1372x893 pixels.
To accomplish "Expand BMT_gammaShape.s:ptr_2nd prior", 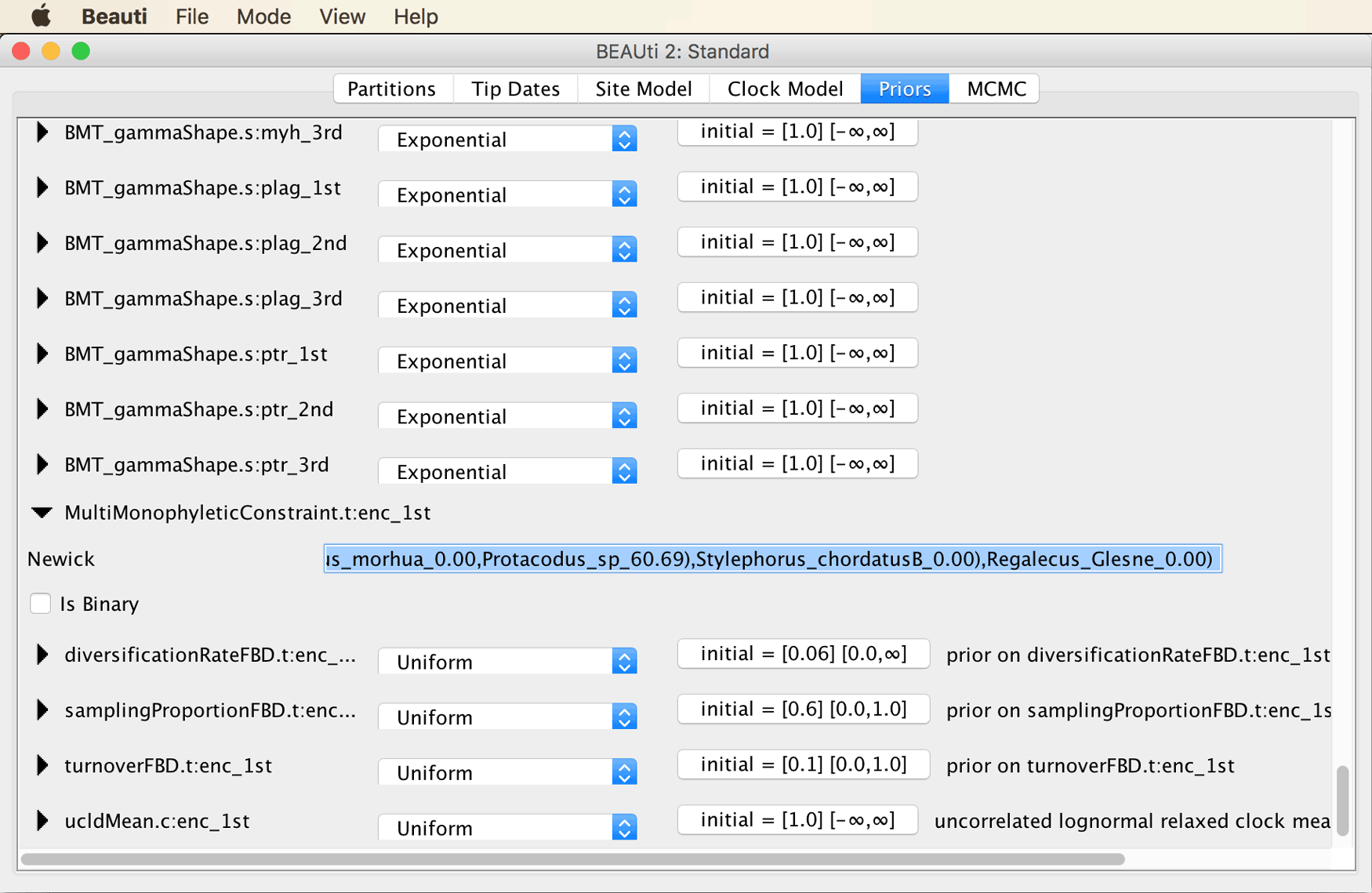I will tap(42, 409).
